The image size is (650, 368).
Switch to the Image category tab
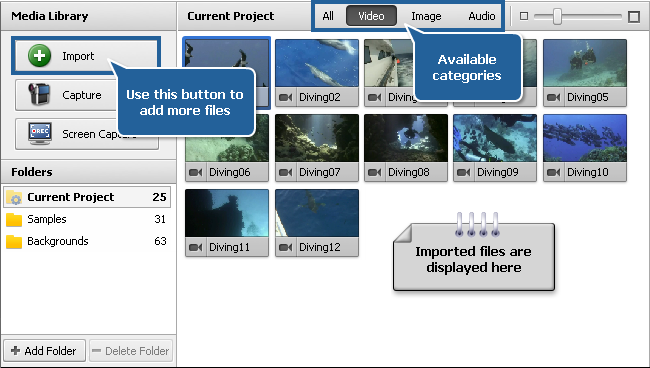coord(426,16)
